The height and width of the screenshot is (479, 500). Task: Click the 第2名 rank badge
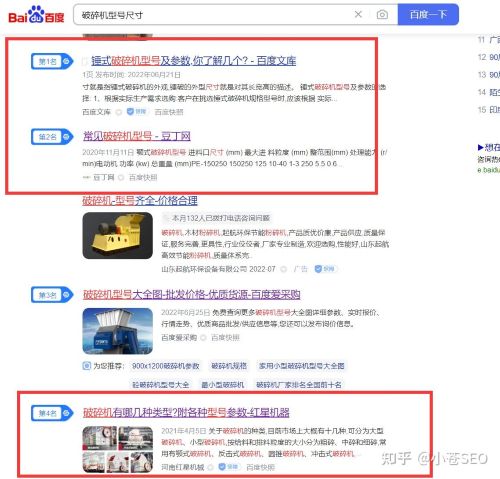click(52, 137)
